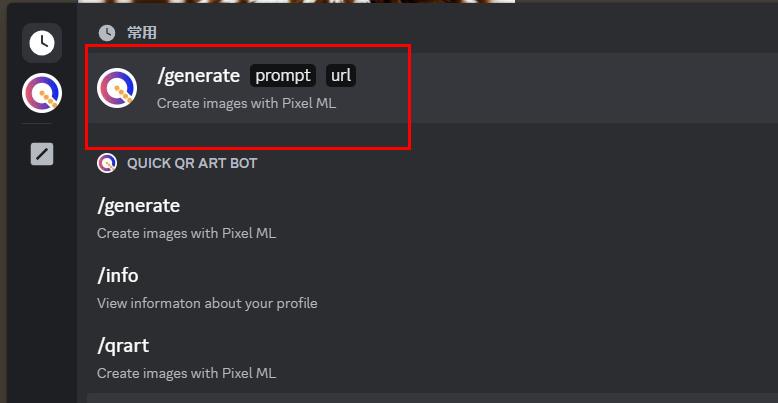The image size is (778, 403).
Task: Open built-in commands pencil icon in sidebar
Action: (x=41, y=154)
